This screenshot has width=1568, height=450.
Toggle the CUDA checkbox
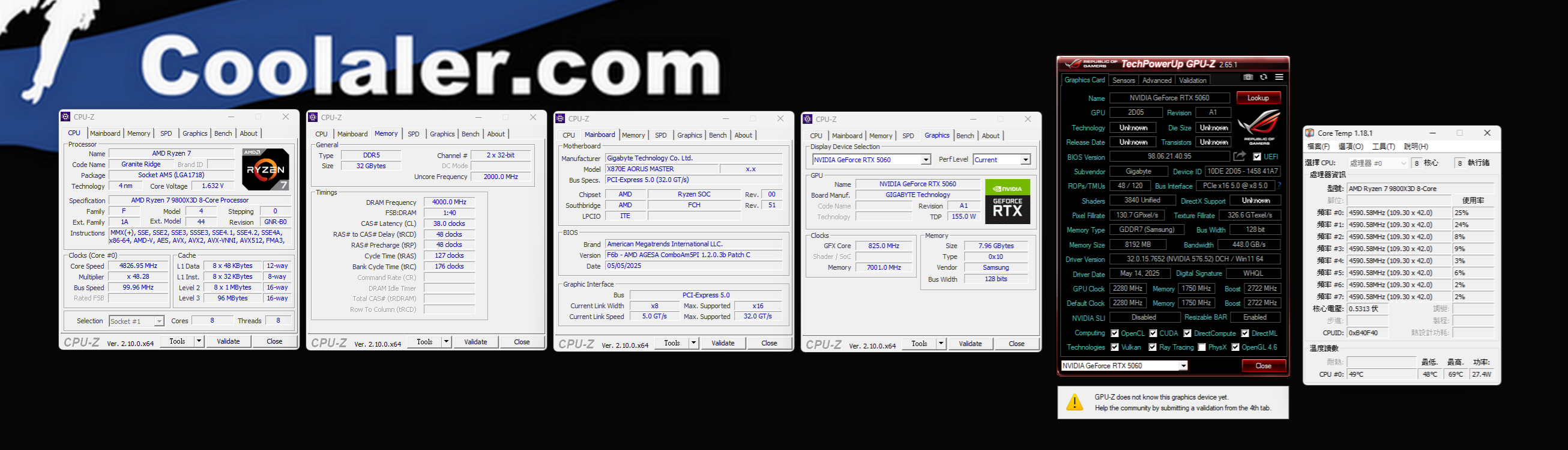pos(1153,333)
